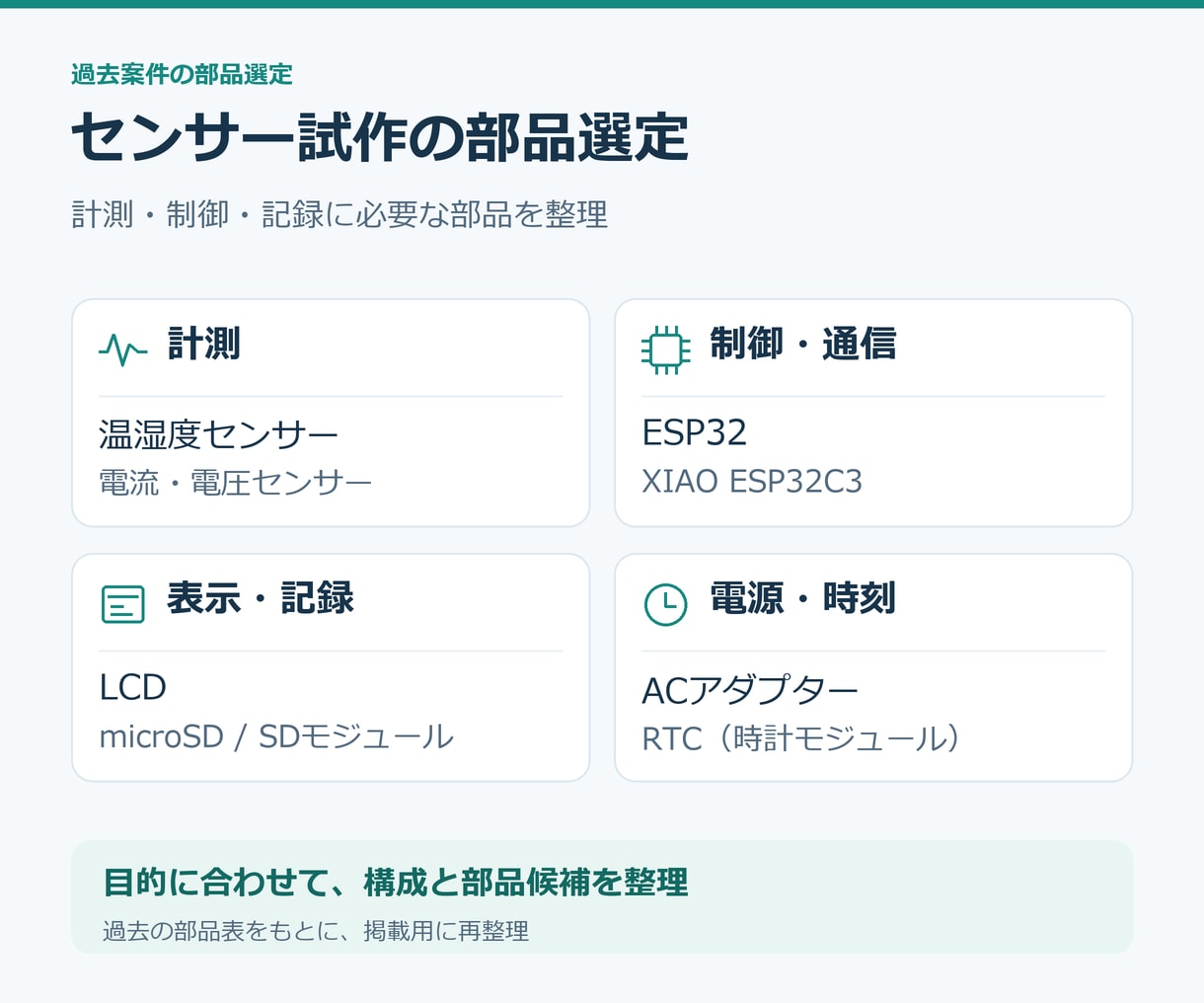Click the chip icon beside 制御・通信
The height and width of the screenshot is (1003, 1204).
click(666, 349)
